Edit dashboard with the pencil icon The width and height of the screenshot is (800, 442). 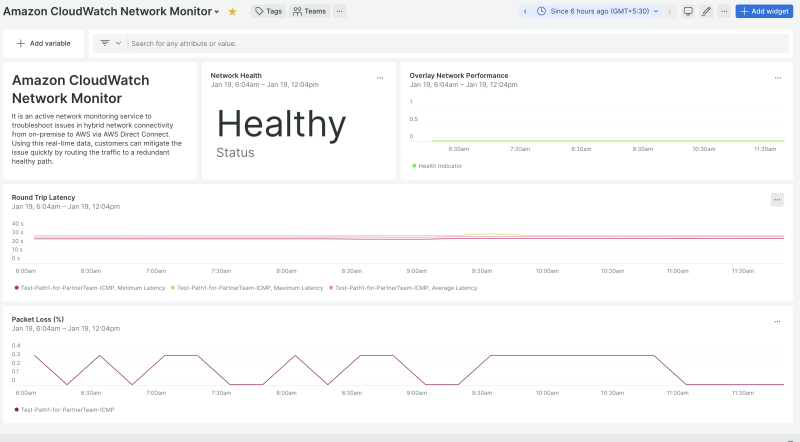pos(706,11)
